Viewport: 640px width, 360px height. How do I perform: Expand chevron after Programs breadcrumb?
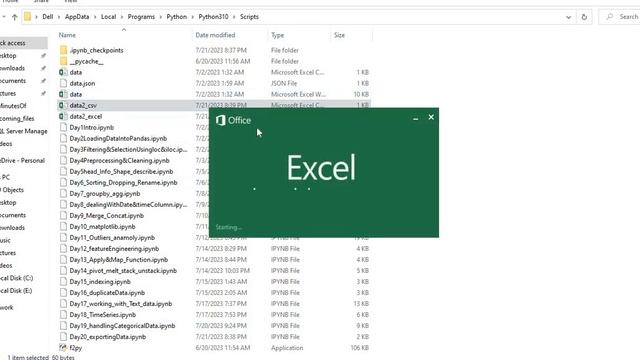(161, 17)
